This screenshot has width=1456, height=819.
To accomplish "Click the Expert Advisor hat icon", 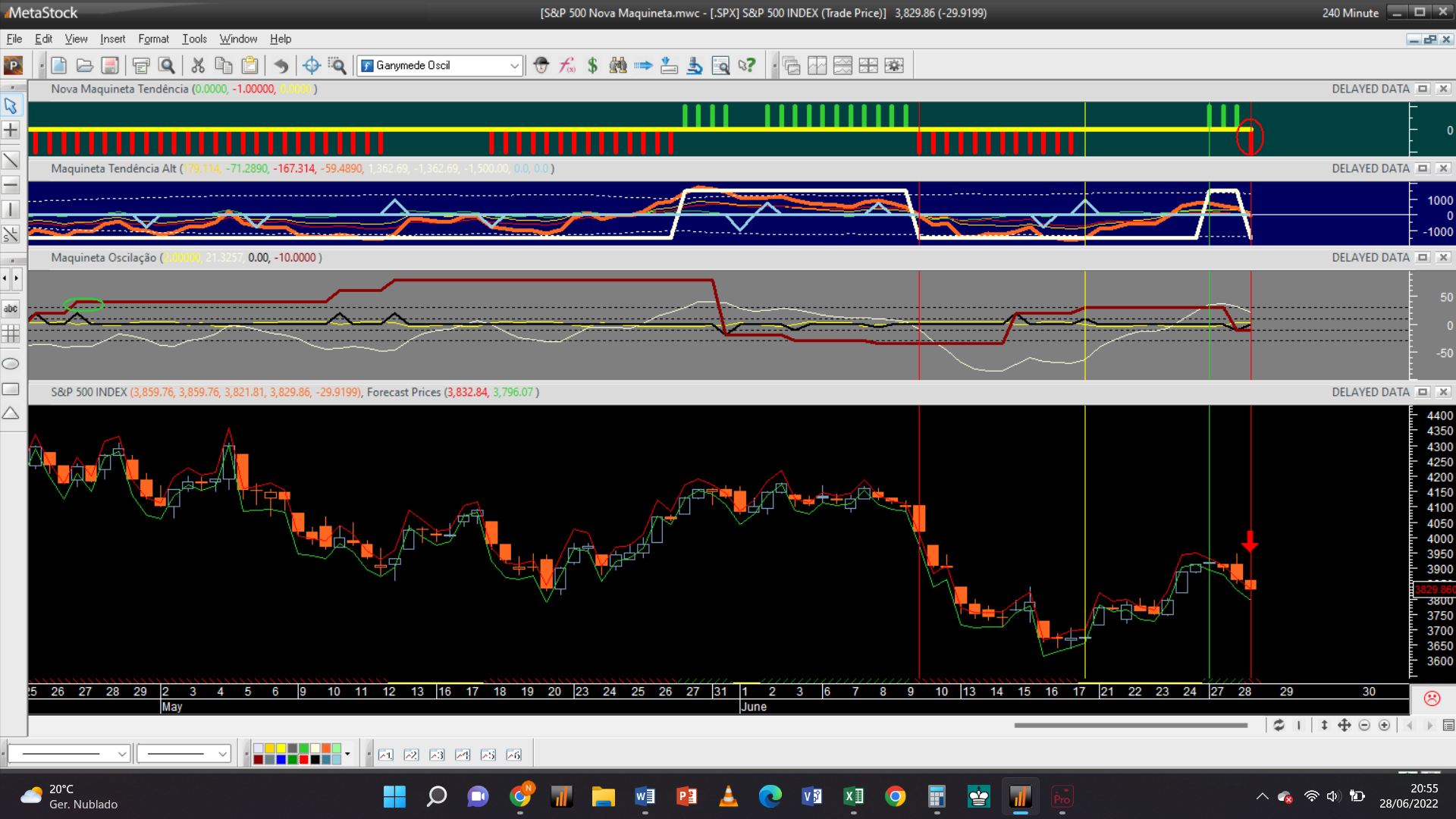I will 541,66.
